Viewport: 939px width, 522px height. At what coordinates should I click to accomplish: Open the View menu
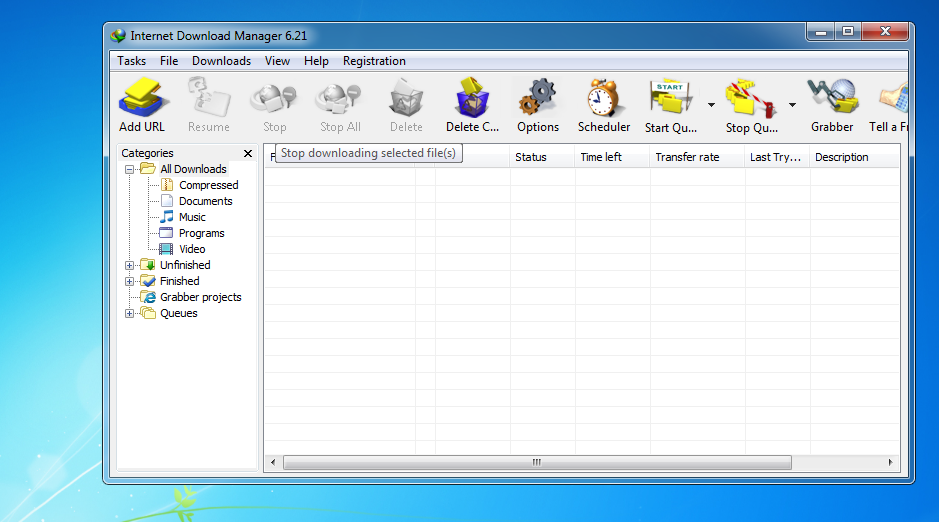277,61
